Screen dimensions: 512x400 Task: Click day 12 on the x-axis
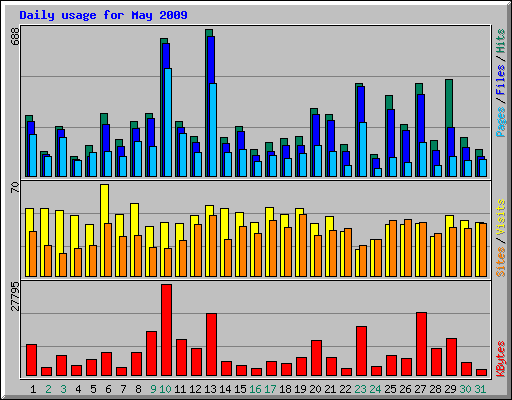tap(196, 389)
